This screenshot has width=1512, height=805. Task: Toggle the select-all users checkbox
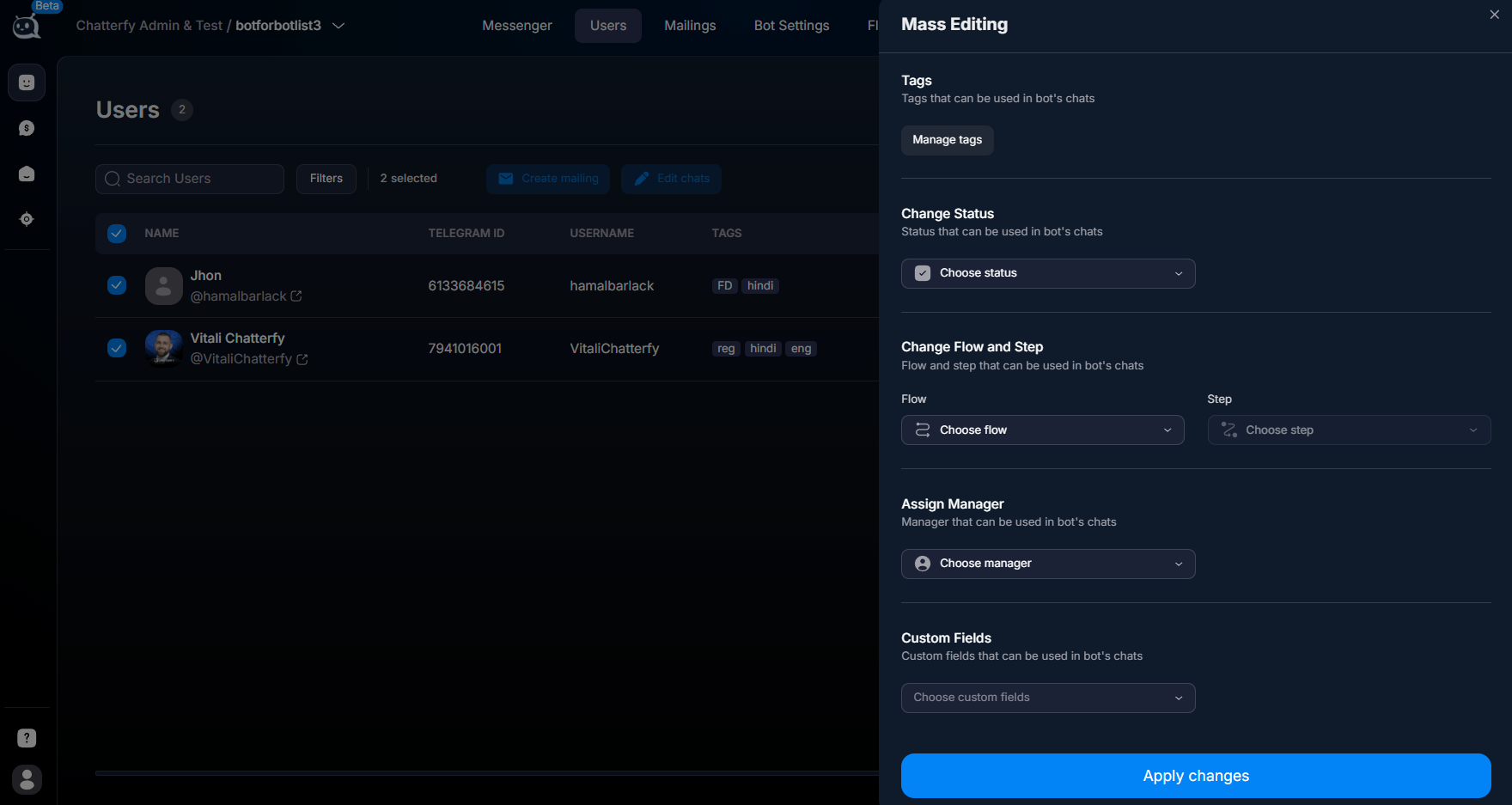[x=117, y=233]
